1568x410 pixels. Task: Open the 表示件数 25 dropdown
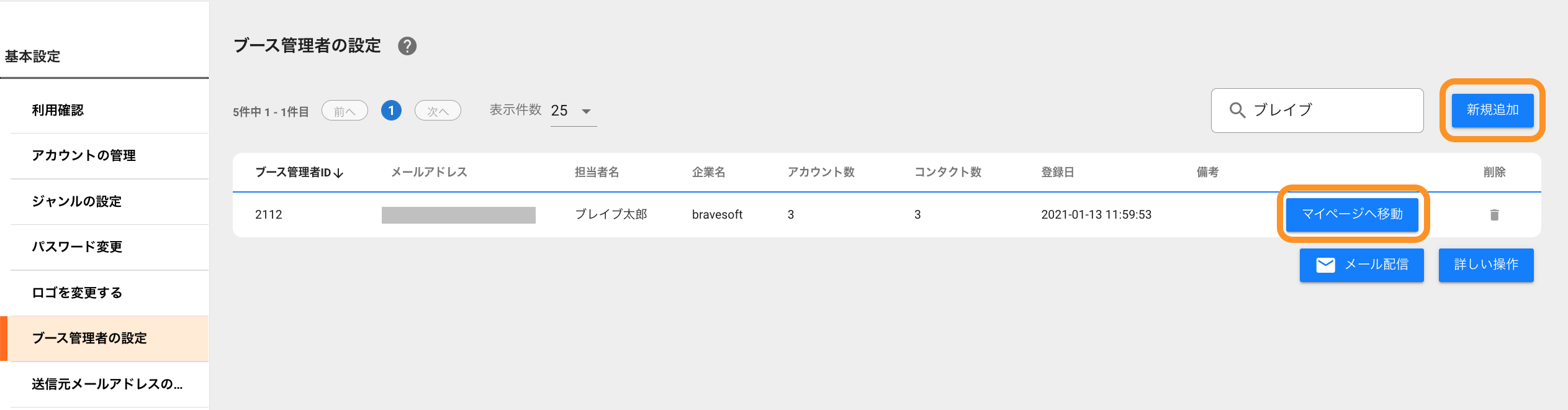click(x=573, y=111)
